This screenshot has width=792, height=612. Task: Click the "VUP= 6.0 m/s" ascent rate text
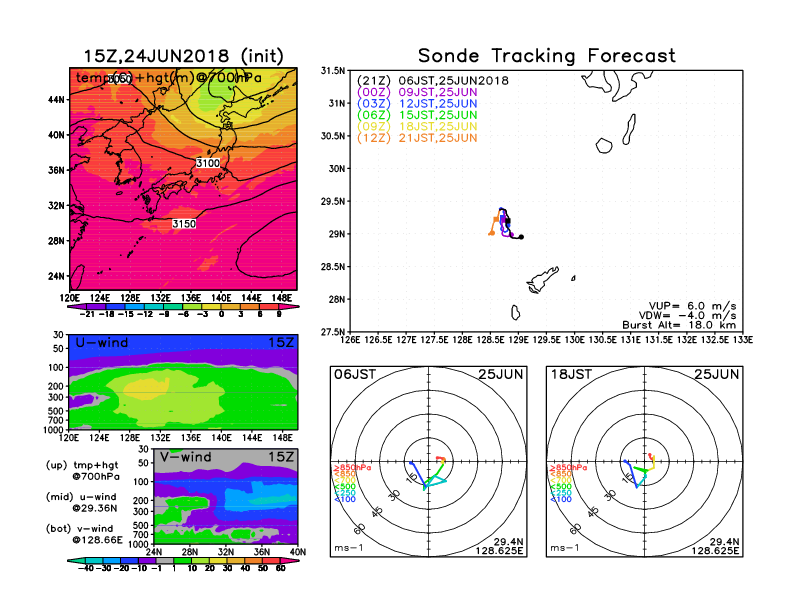692,306
